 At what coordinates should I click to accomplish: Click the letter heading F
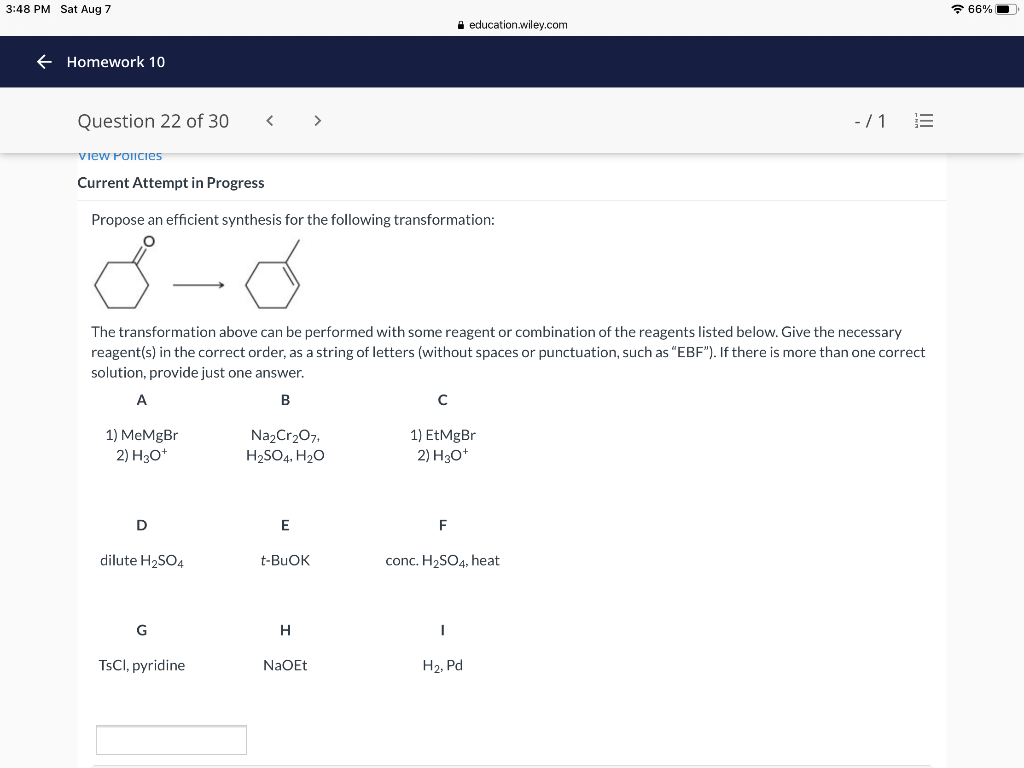point(443,526)
